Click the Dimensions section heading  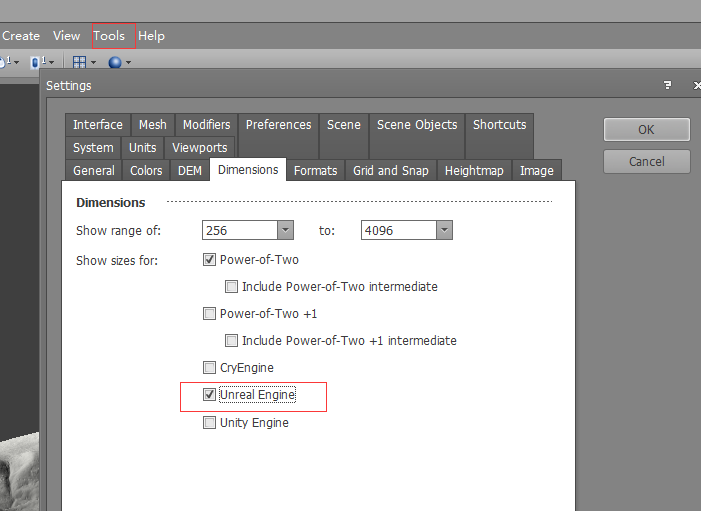pyautogui.click(x=111, y=203)
